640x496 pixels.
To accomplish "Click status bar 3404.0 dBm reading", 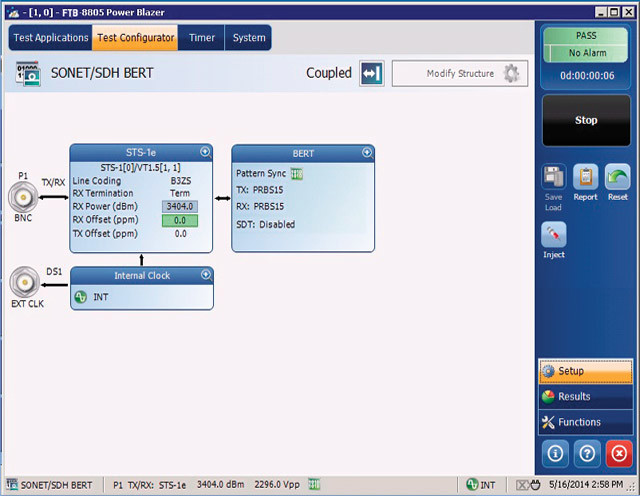I will click(x=220, y=485).
